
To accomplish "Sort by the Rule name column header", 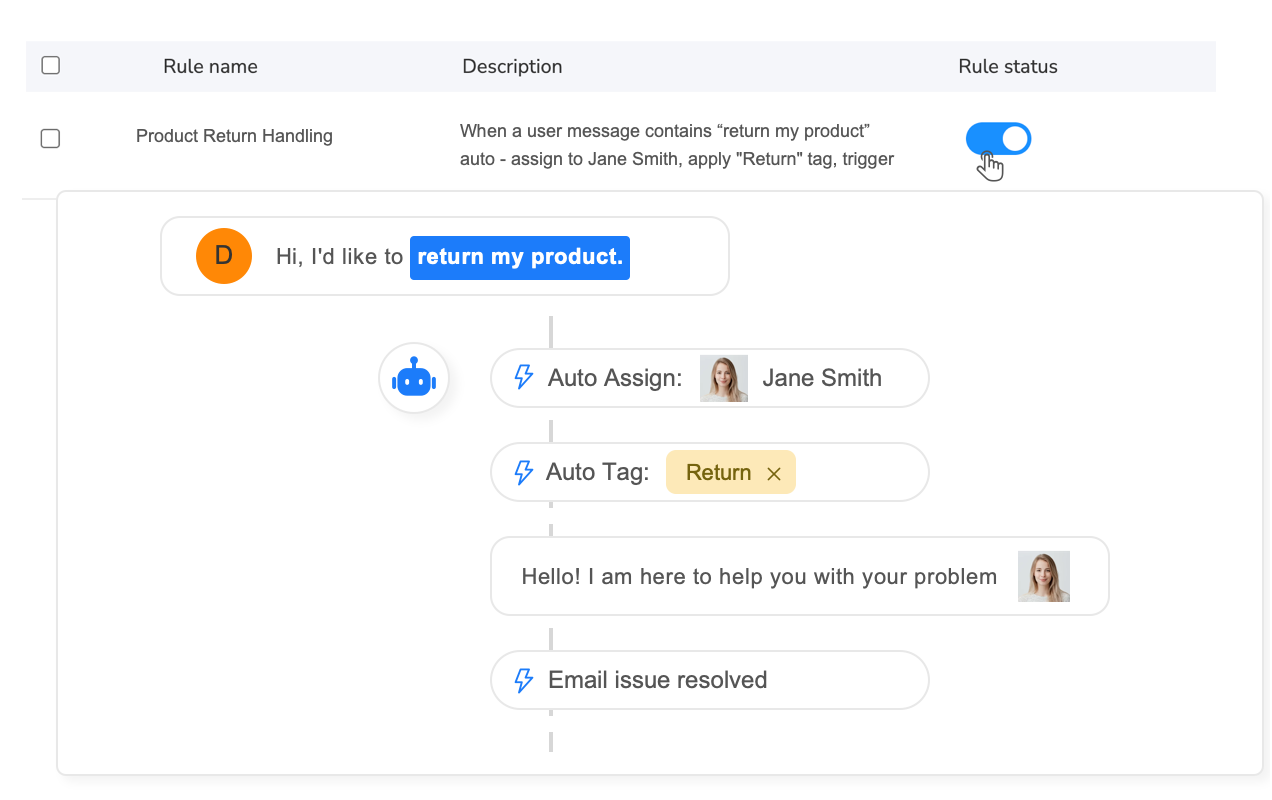I will (x=210, y=66).
